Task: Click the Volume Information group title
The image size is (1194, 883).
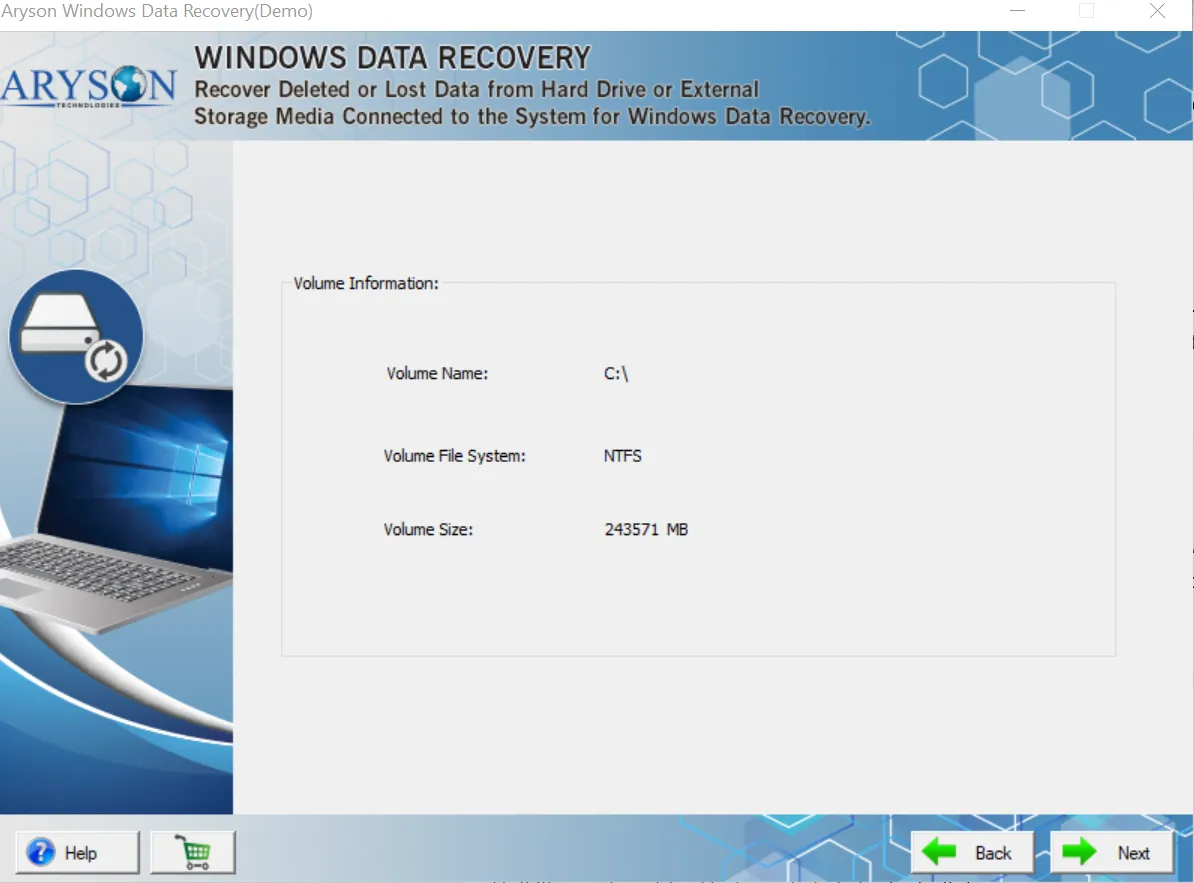Action: [366, 284]
